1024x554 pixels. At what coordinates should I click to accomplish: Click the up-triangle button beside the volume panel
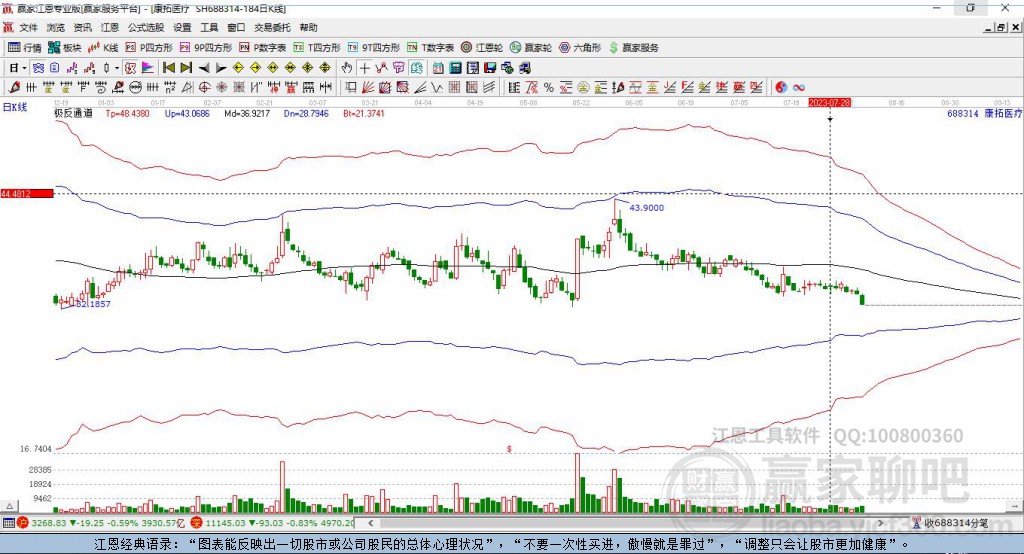(x=9, y=506)
